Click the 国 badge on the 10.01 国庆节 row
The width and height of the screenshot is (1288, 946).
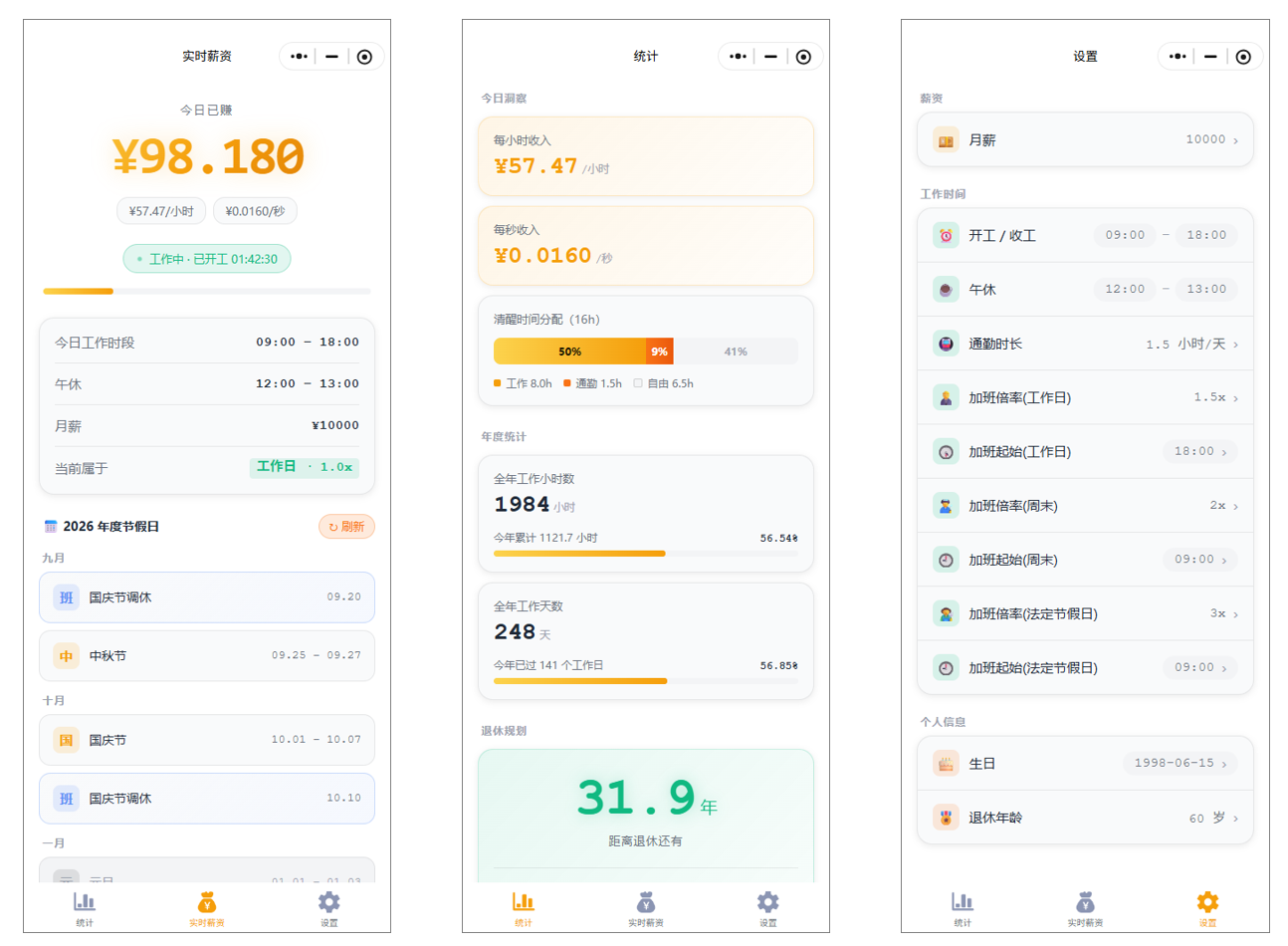tap(66, 740)
